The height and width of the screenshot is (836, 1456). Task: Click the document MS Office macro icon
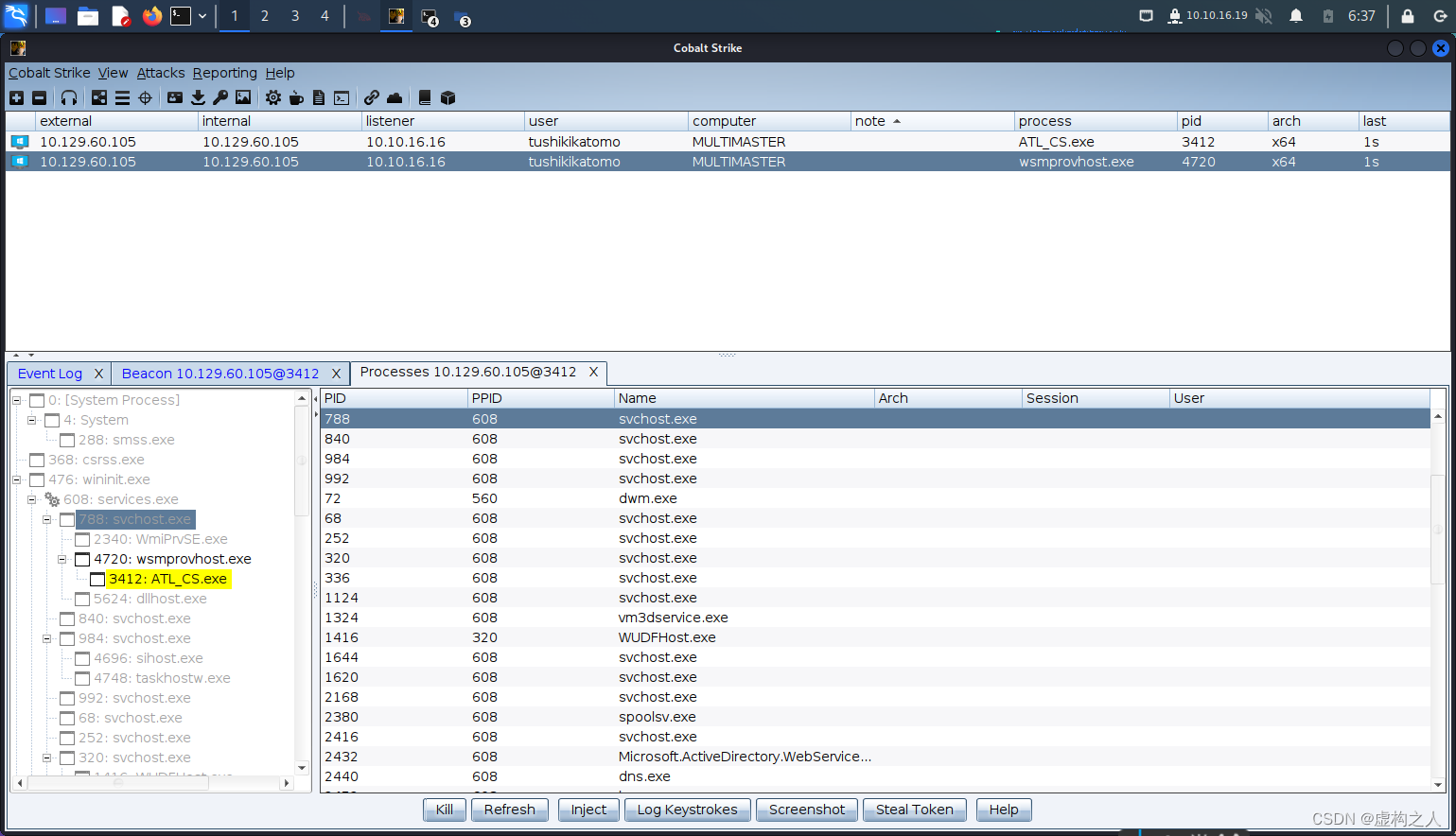pos(319,97)
